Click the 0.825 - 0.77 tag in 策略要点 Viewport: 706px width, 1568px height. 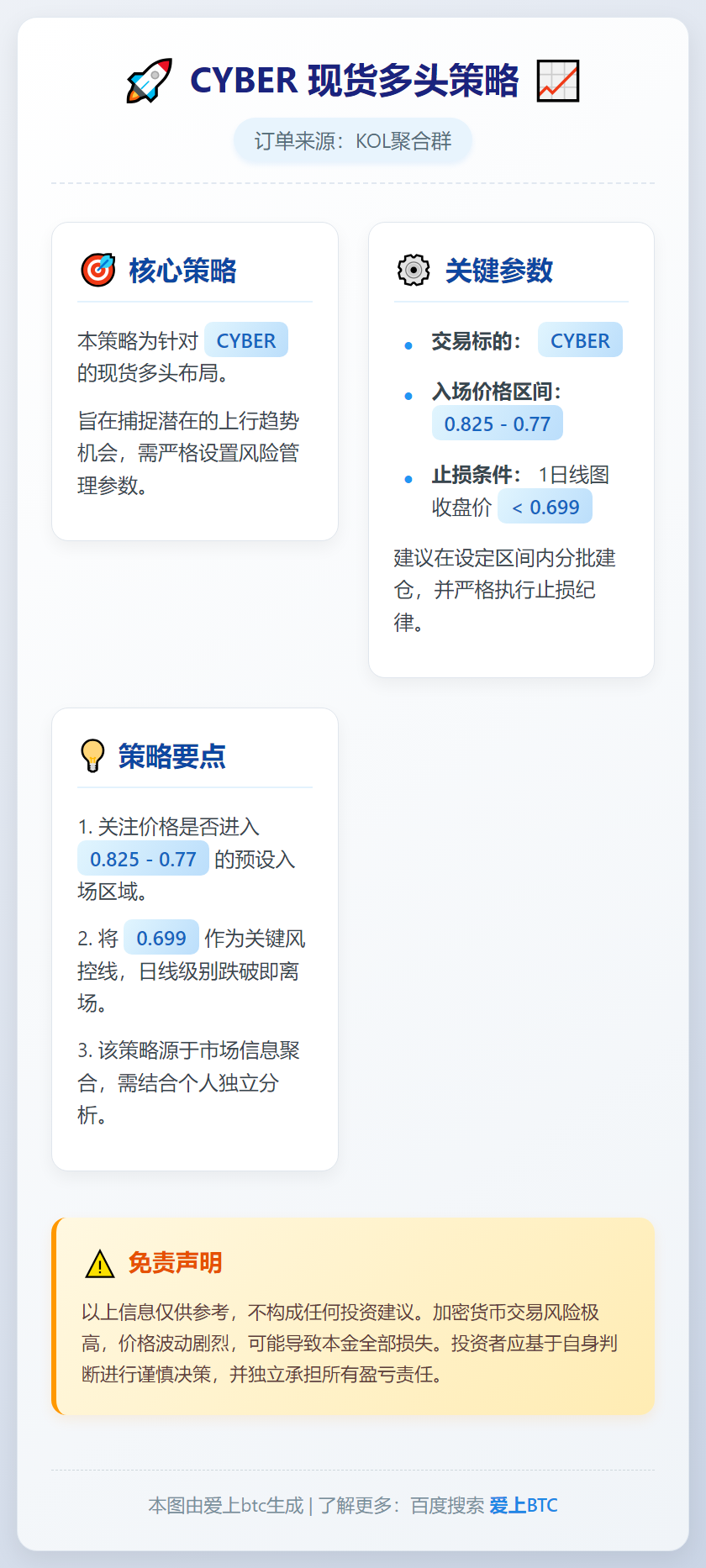(143, 859)
